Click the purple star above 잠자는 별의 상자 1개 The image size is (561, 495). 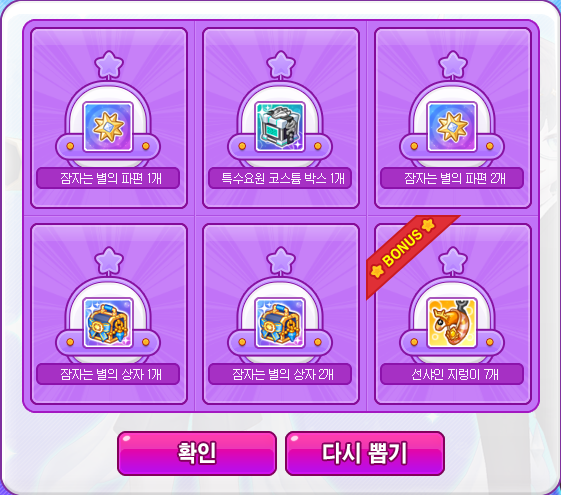(x=109, y=260)
